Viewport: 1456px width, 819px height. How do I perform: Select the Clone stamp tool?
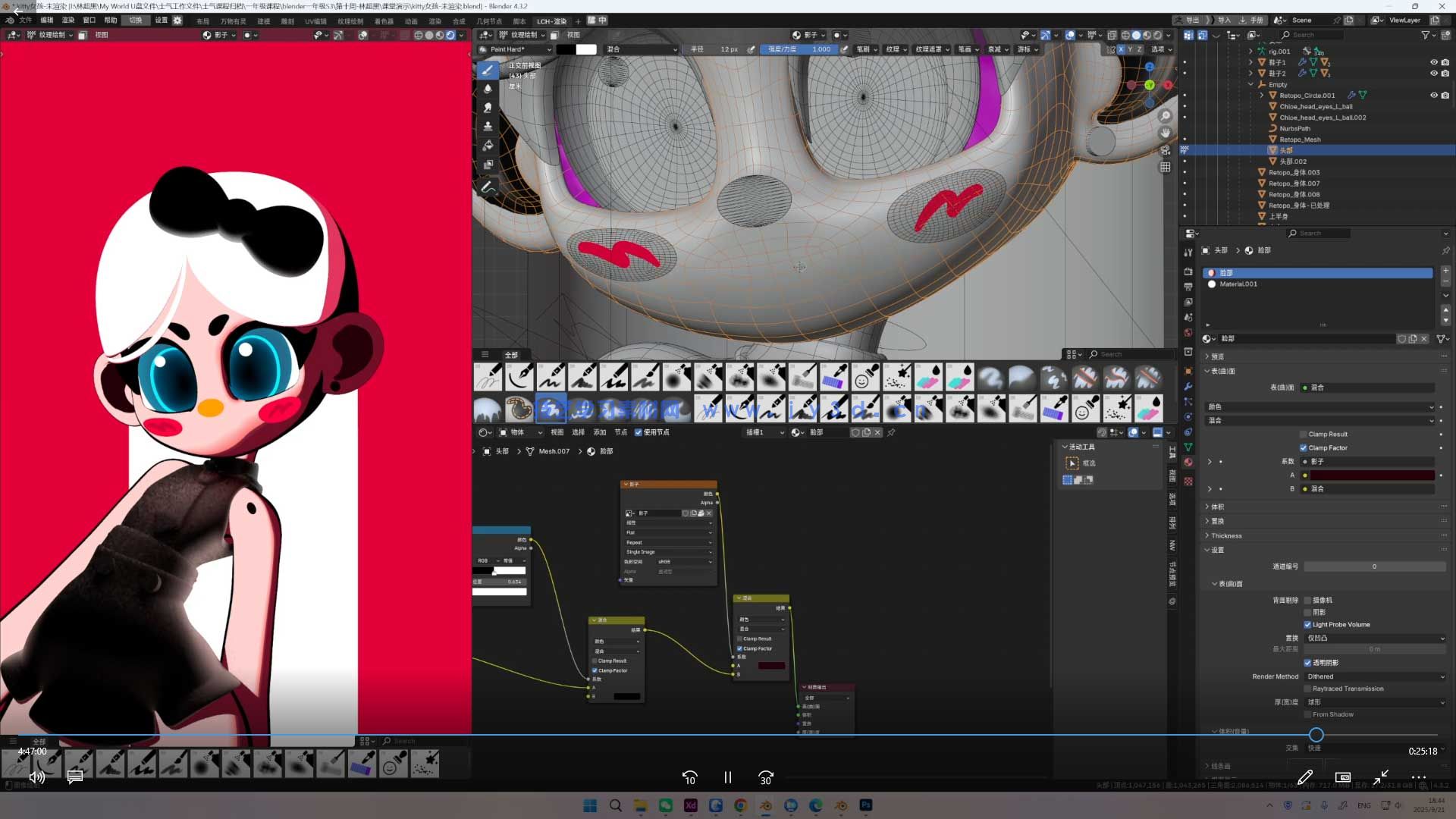488,127
